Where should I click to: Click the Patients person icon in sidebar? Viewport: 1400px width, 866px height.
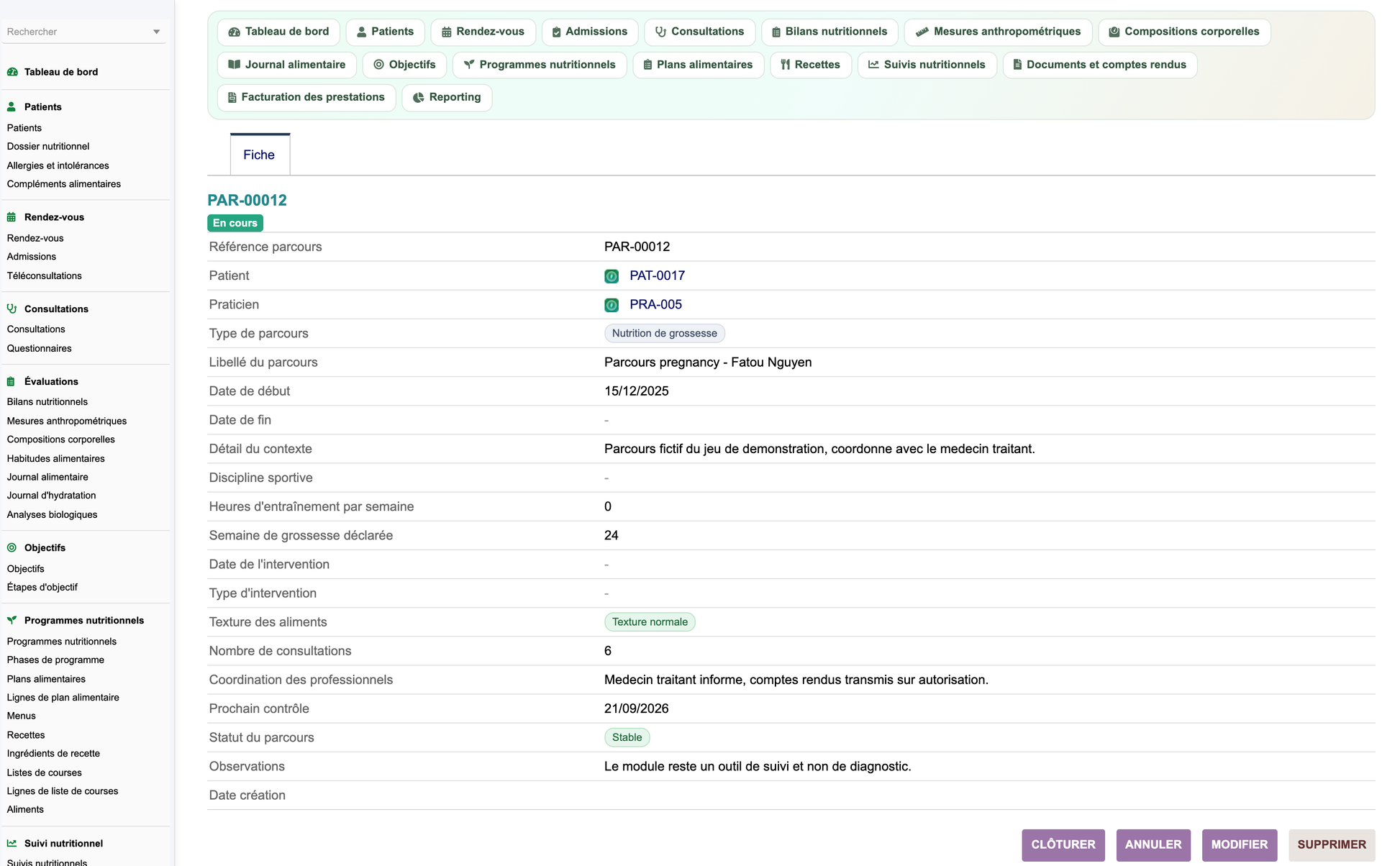point(12,106)
